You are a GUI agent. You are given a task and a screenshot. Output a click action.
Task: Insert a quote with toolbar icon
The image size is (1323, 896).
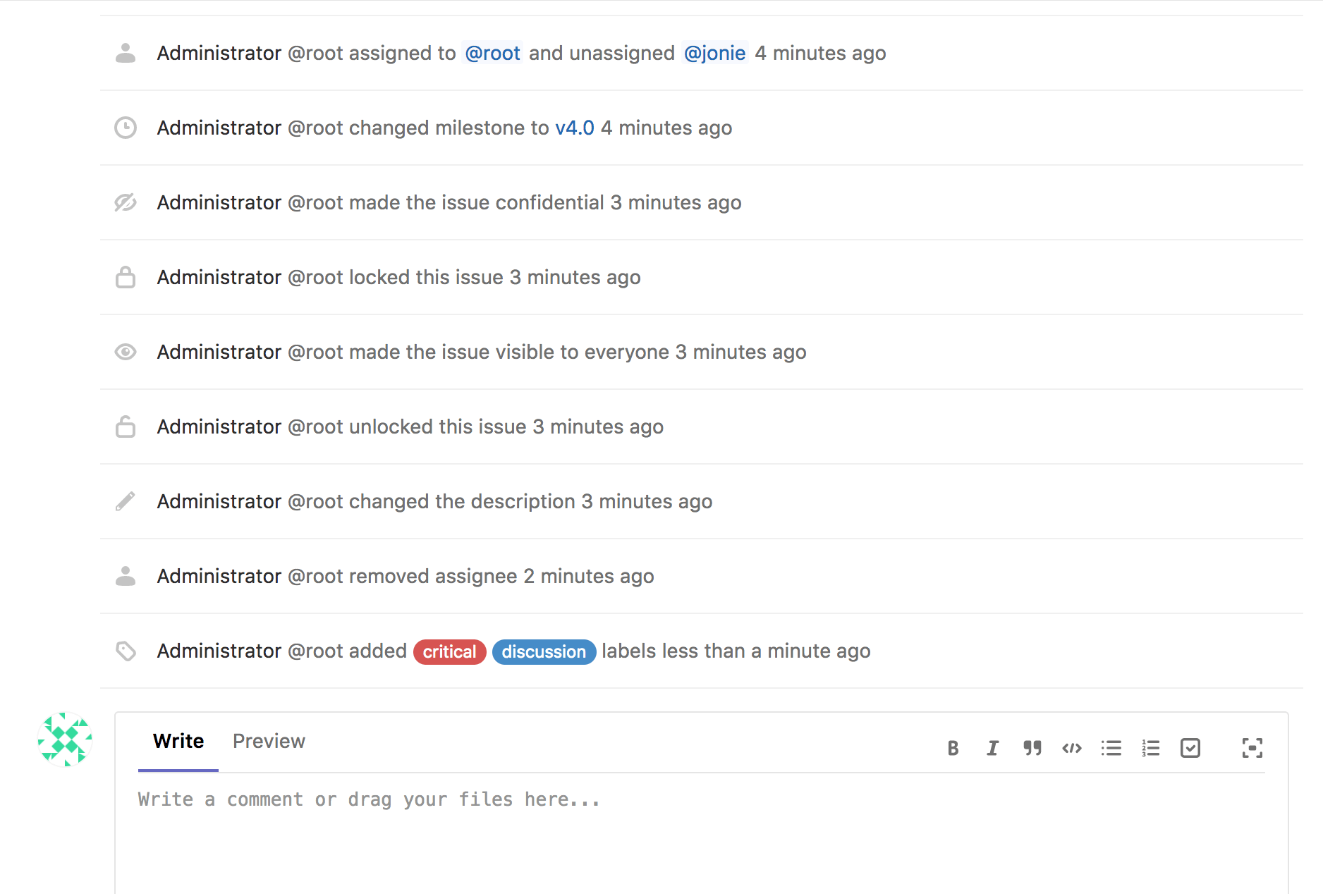click(1032, 748)
